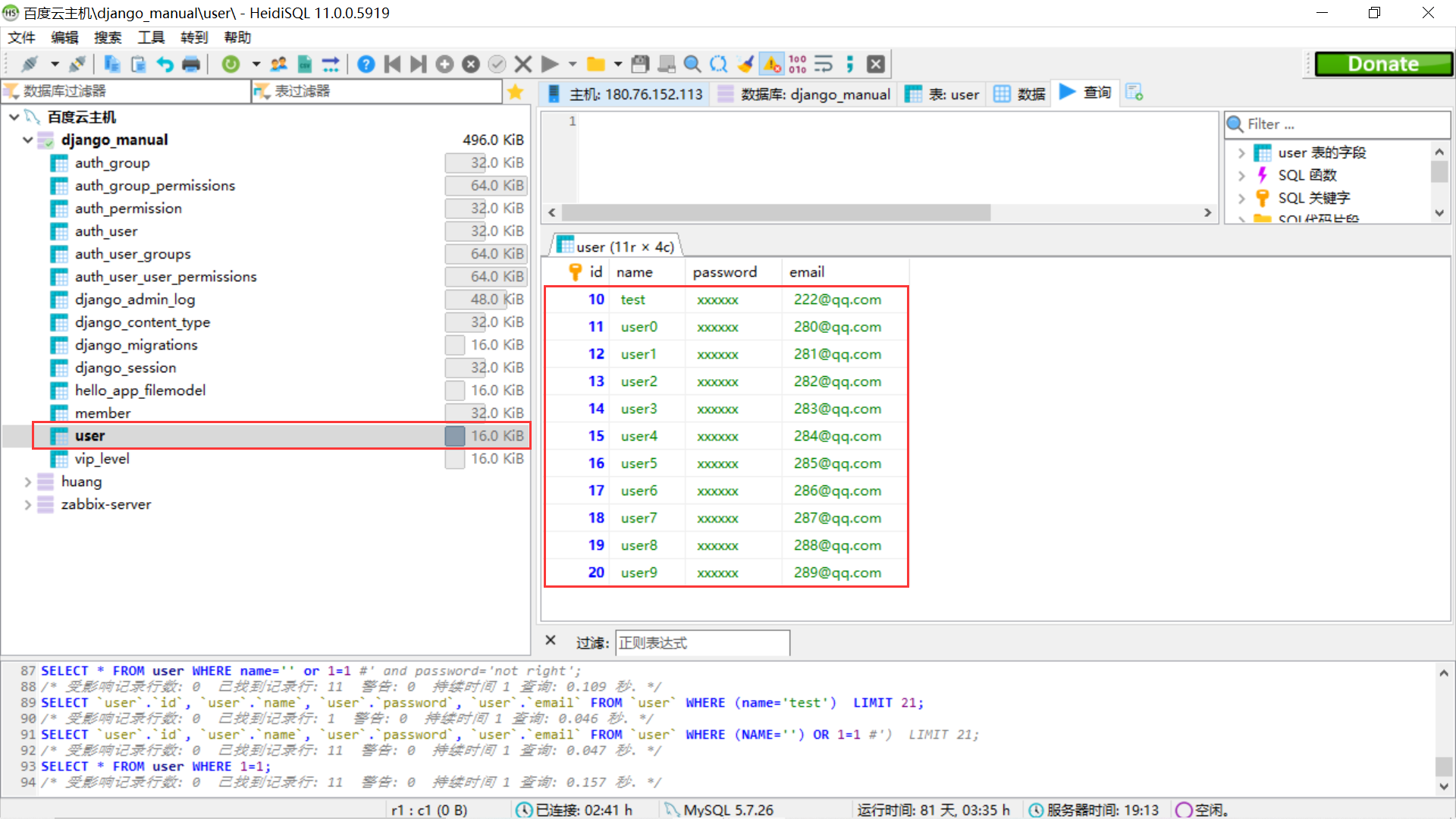Collapse the django_manual database node
The height and width of the screenshot is (819, 1456).
pyautogui.click(x=28, y=140)
